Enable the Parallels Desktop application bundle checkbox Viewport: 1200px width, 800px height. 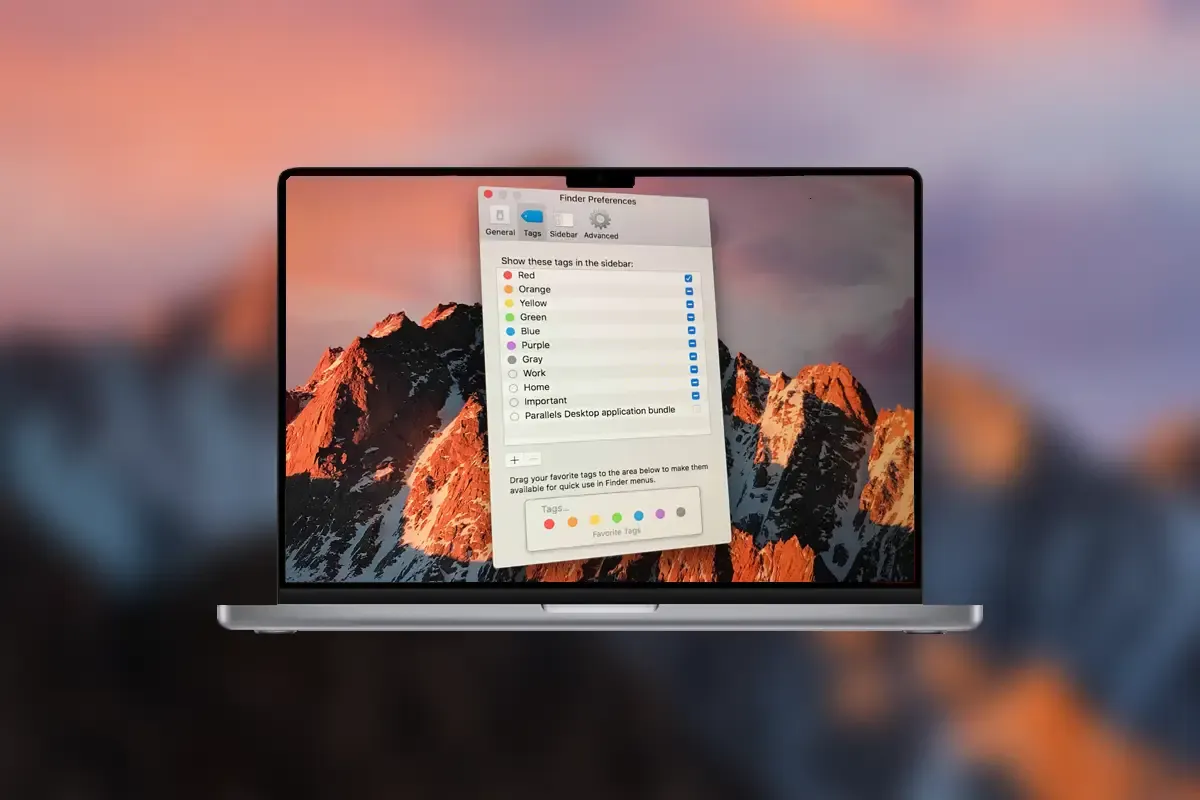coord(696,409)
